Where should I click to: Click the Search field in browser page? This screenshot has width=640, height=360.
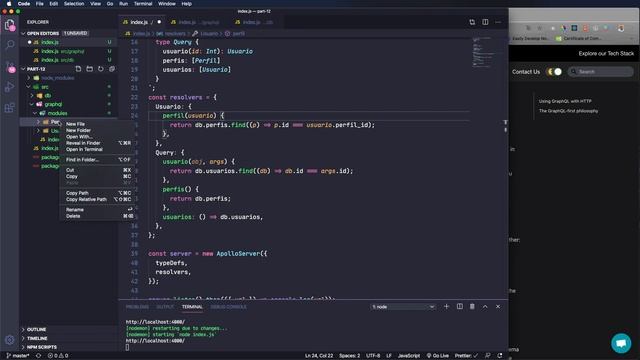pyautogui.click(x=600, y=72)
